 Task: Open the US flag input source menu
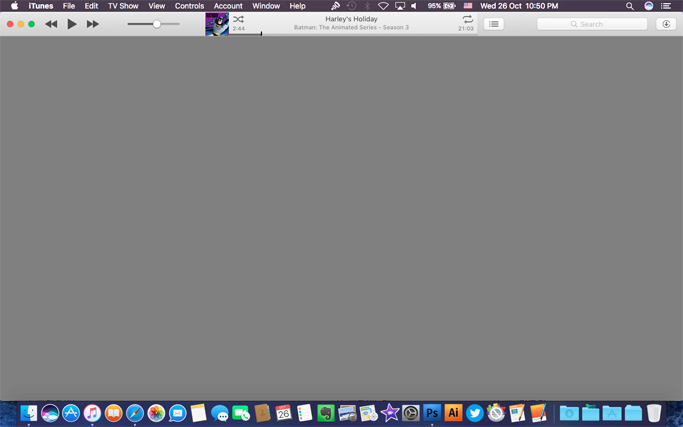[468, 6]
